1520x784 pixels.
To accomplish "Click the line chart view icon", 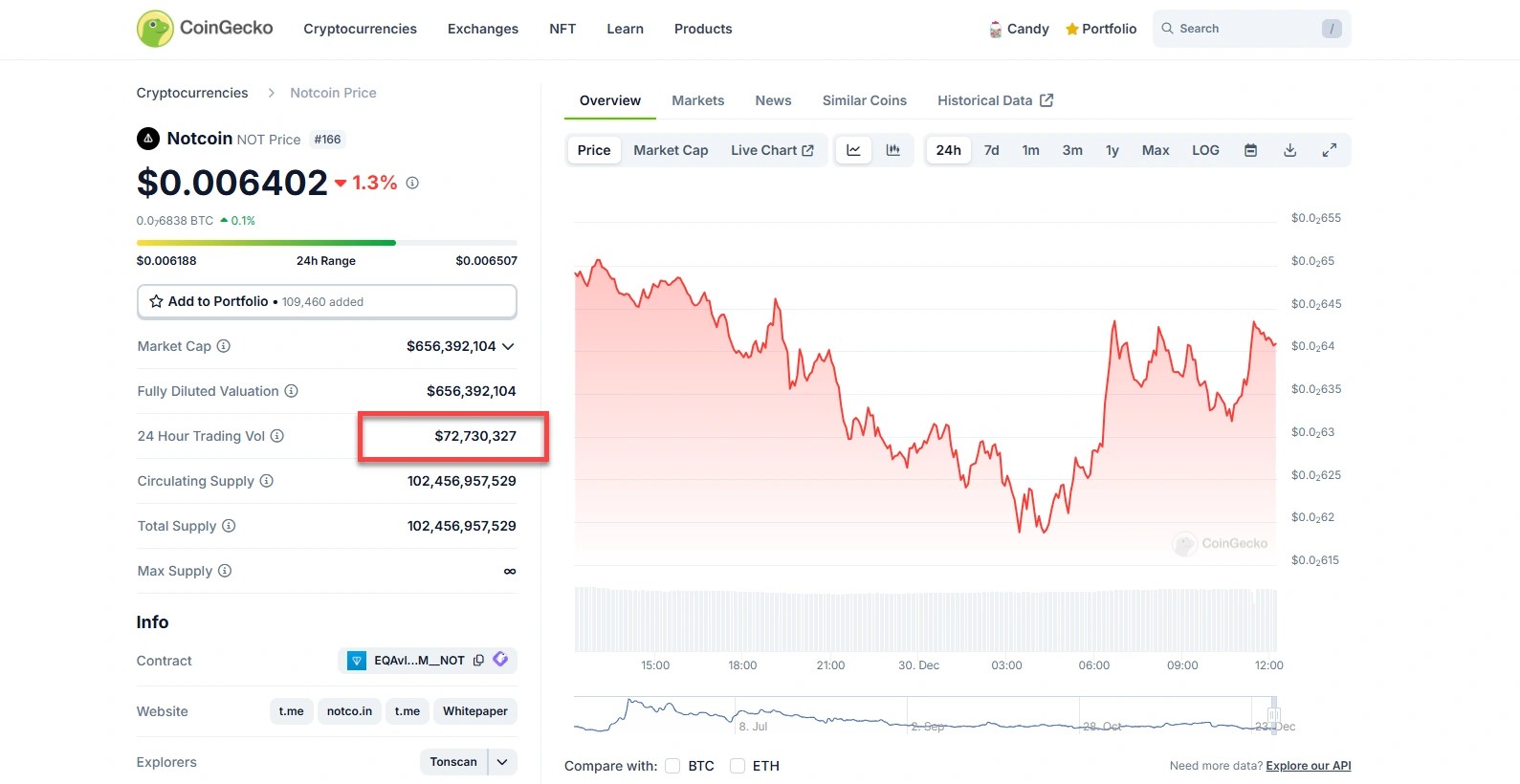I will click(853, 150).
